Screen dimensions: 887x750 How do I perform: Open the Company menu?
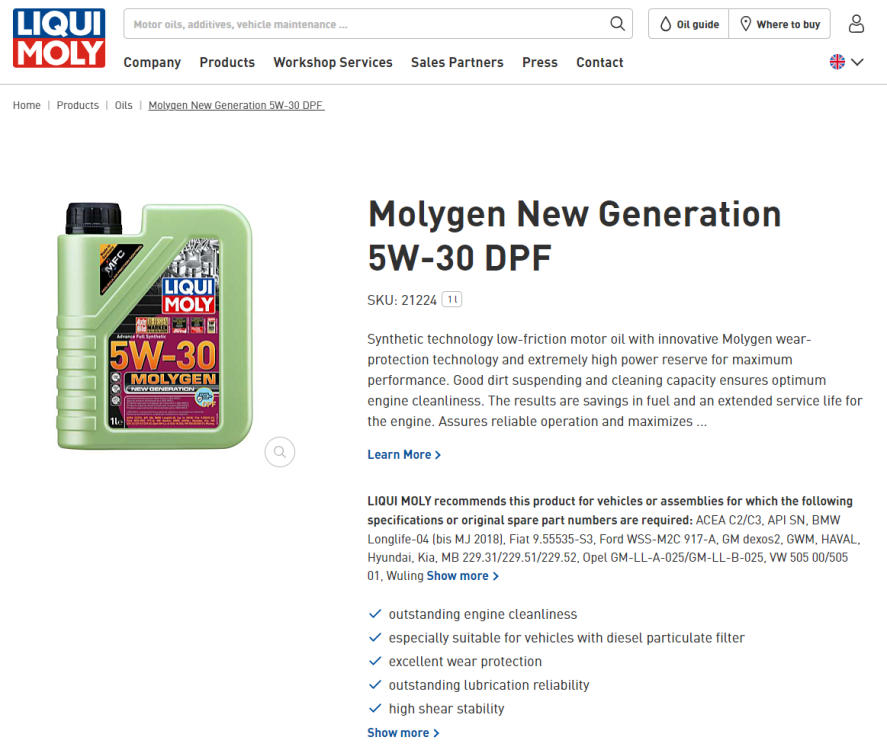tap(152, 62)
